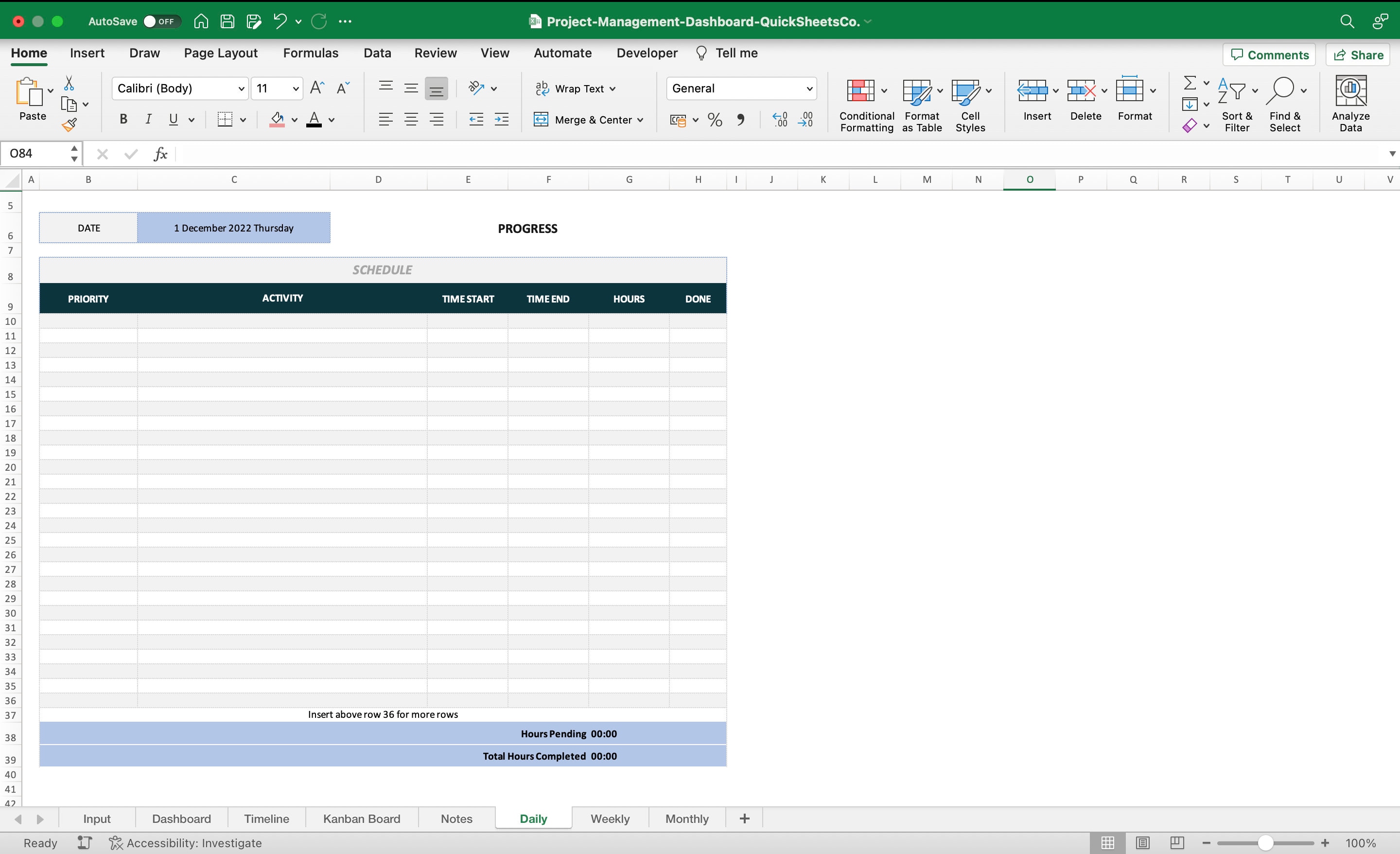Image resolution: width=1400 pixels, height=854 pixels.
Task: Click the Format Painter icon
Action: 70,124
